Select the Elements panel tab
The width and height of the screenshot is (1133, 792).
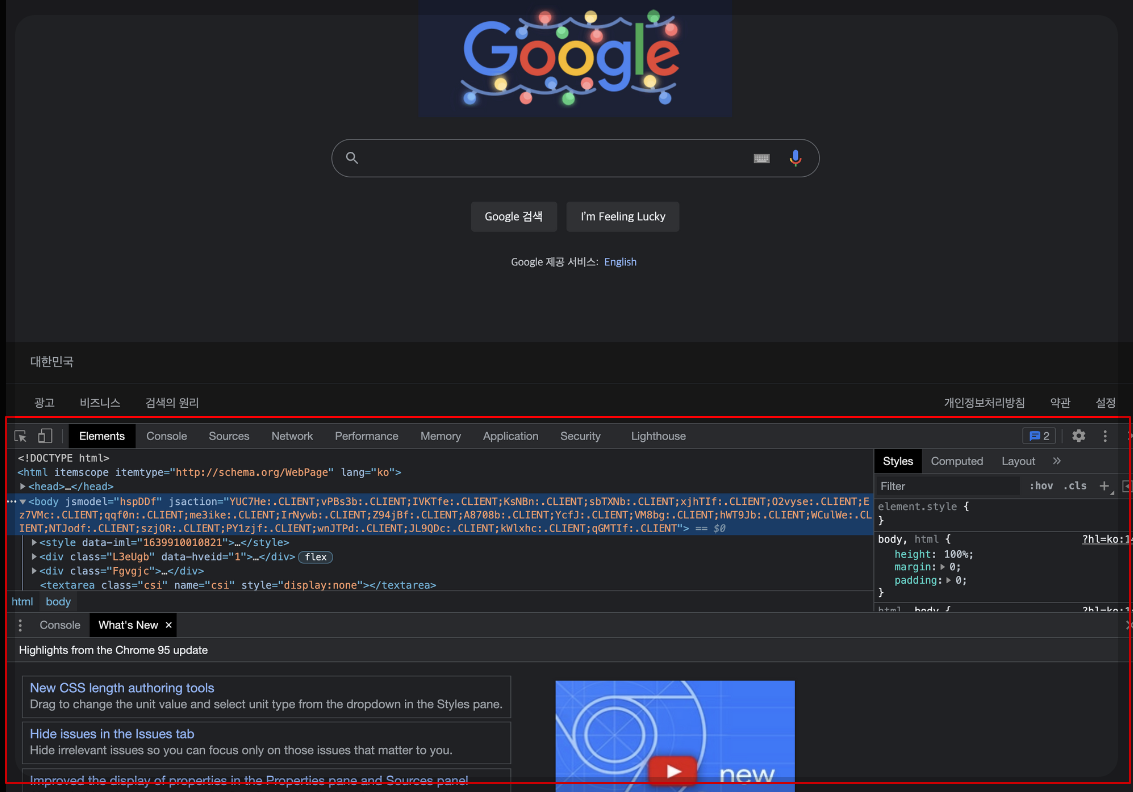point(102,436)
